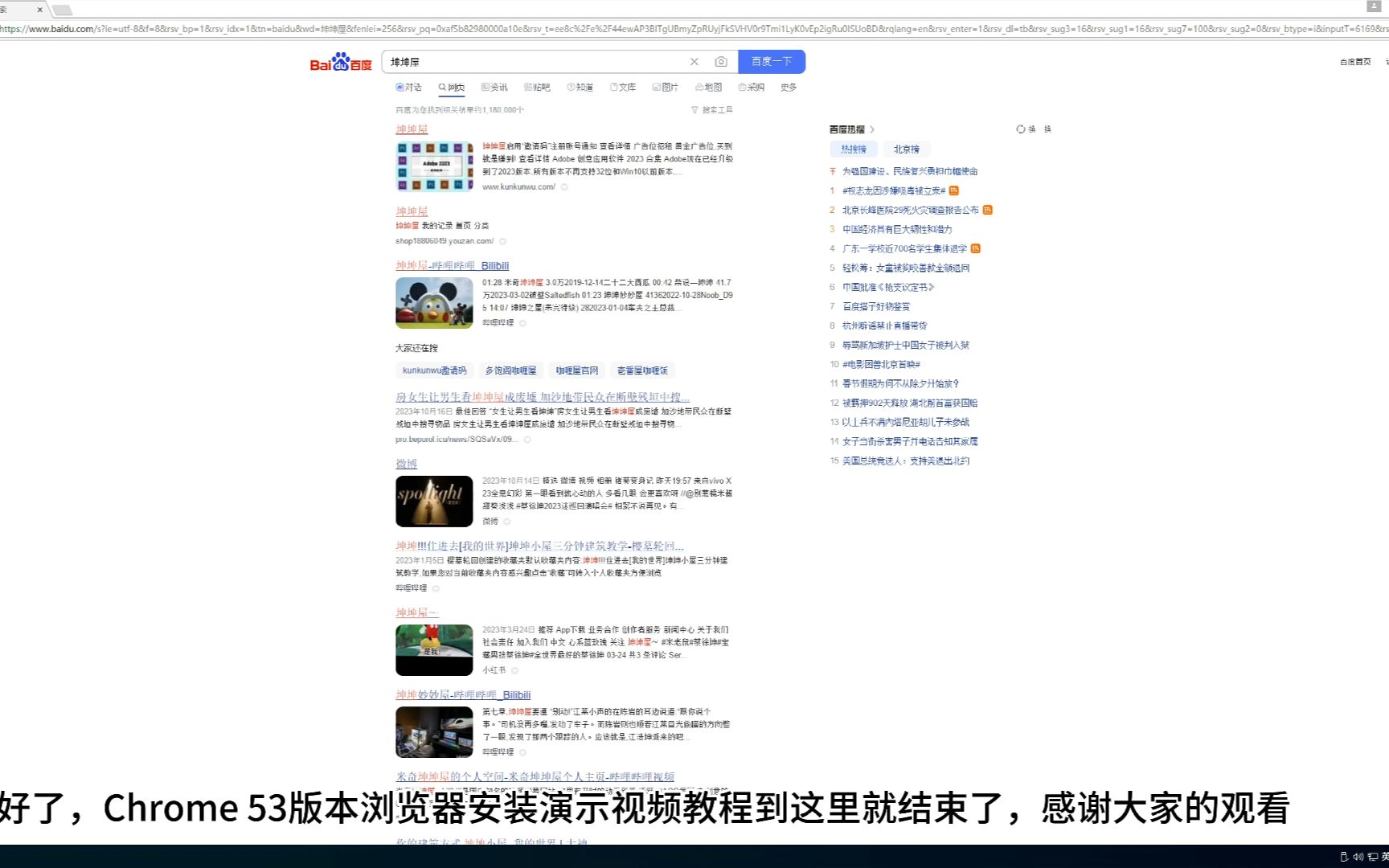This screenshot has width=1389, height=868.
Task: Select the 壱番屋咖喱饭 suggestion chip
Action: [x=642, y=371]
